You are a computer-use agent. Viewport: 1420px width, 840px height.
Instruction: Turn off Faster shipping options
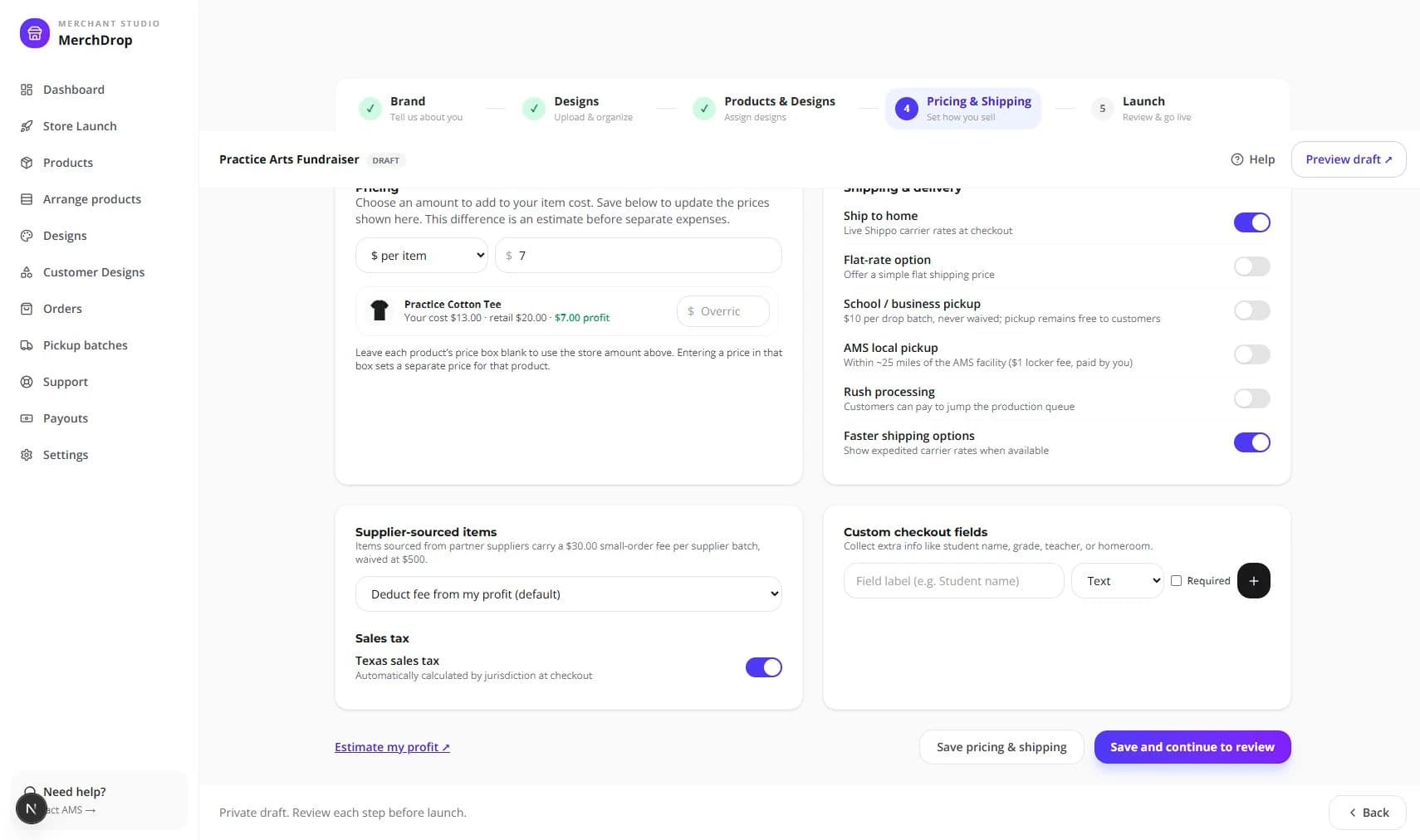click(x=1251, y=442)
